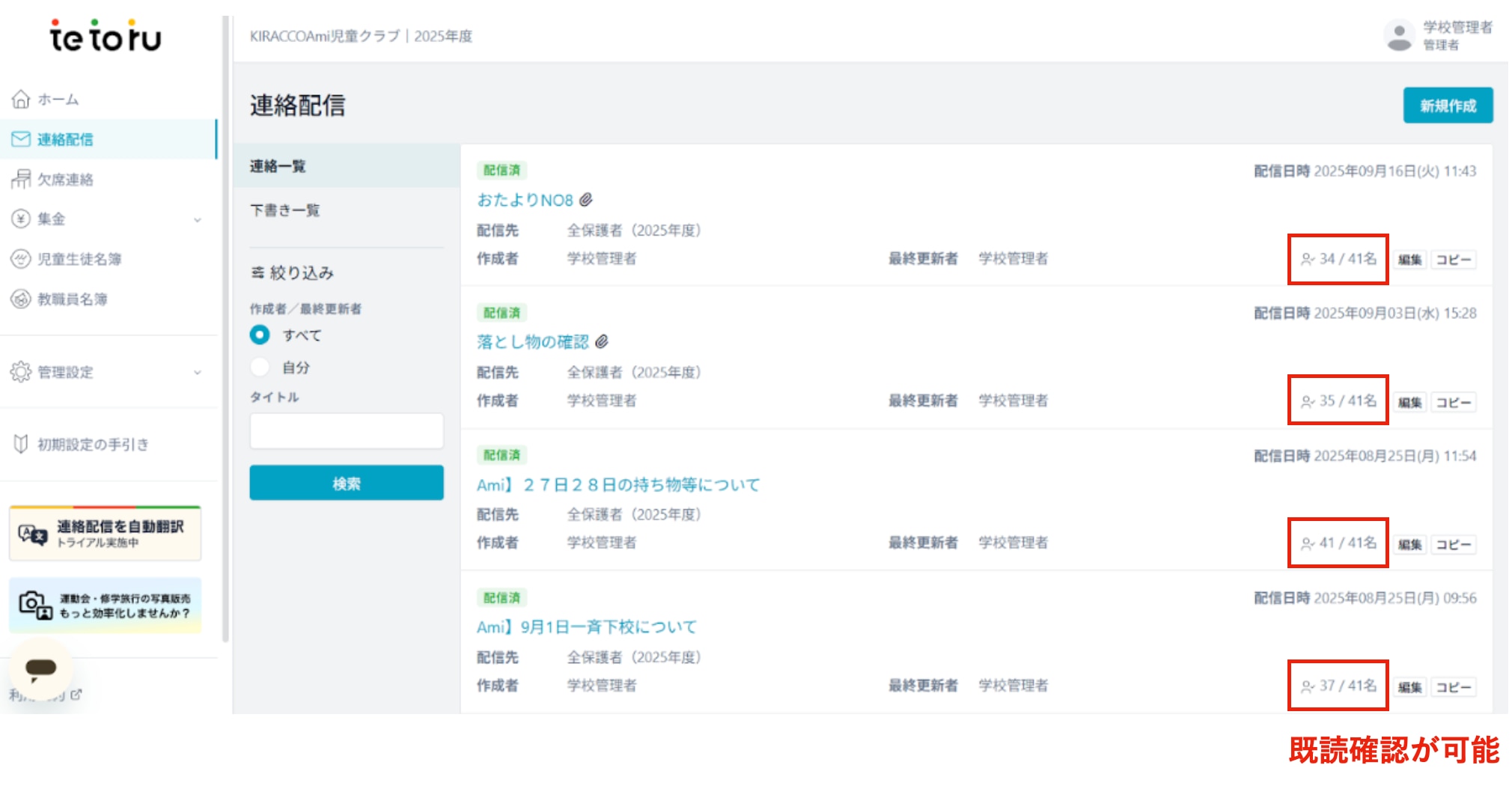Viewport: 1512px width, 789px height.
Task: Click the 初期設定の手引き guide icon
Action: [21, 444]
